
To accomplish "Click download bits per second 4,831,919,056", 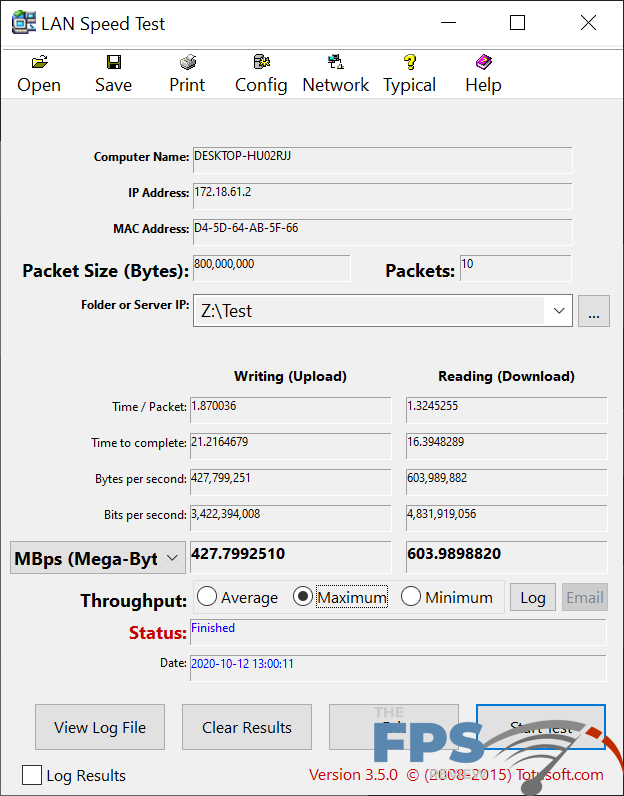I will click(506, 518).
